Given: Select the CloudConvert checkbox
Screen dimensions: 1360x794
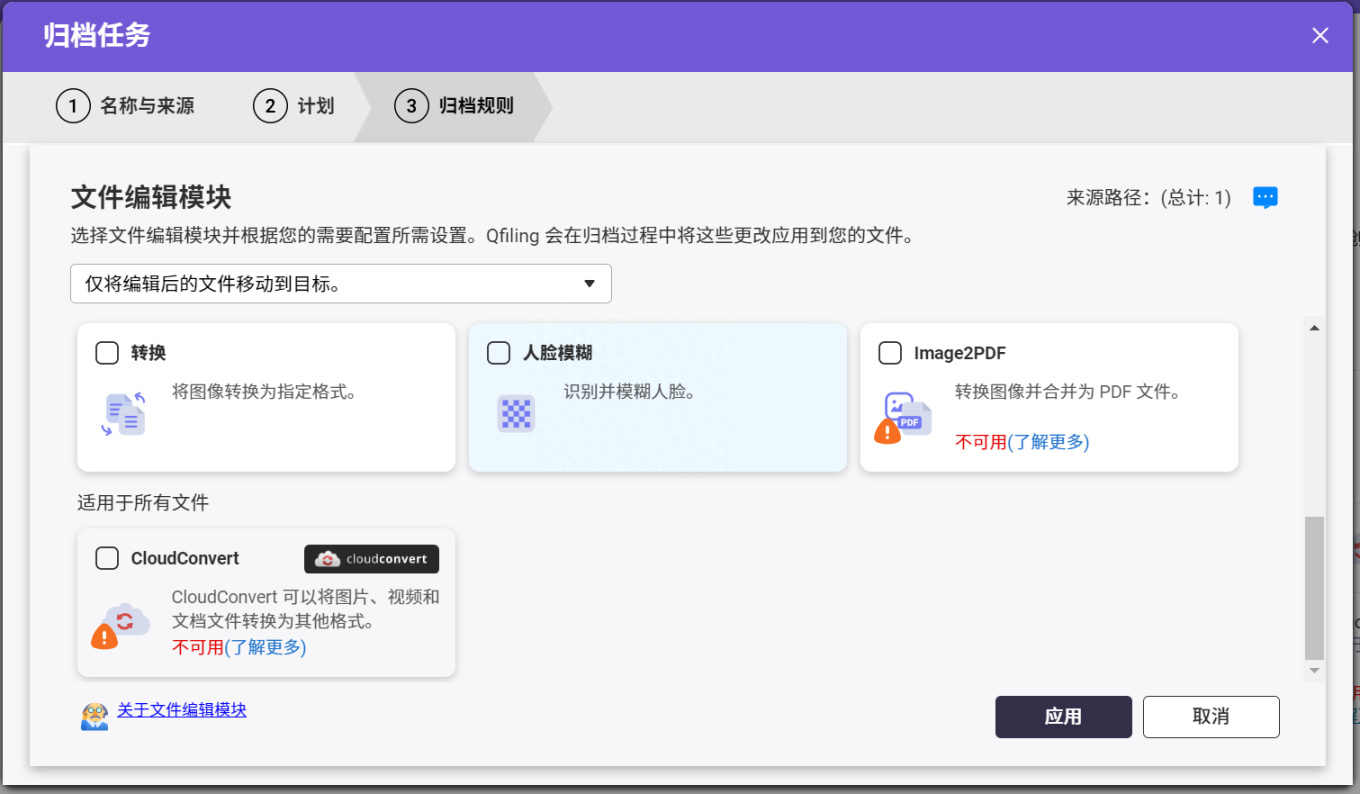Looking at the screenshot, I should (x=107, y=558).
